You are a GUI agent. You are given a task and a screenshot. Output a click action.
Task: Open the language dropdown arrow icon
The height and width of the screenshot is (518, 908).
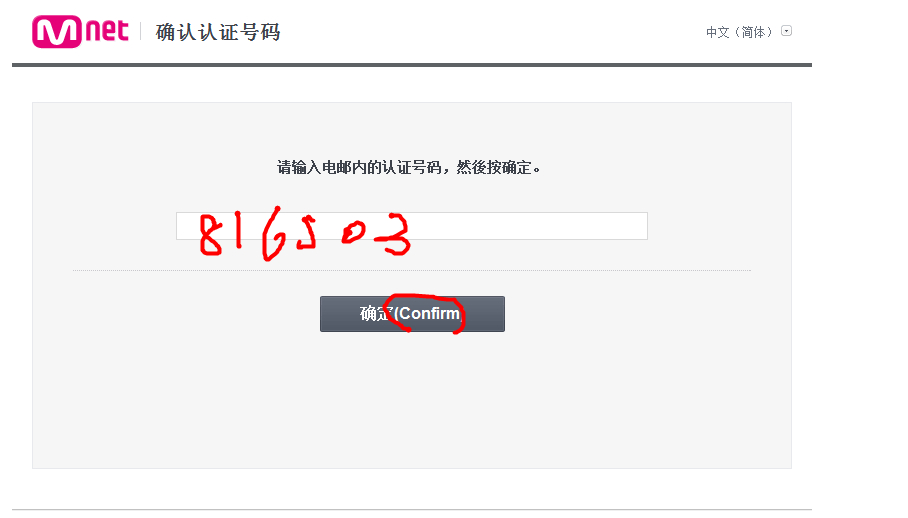click(786, 31)
